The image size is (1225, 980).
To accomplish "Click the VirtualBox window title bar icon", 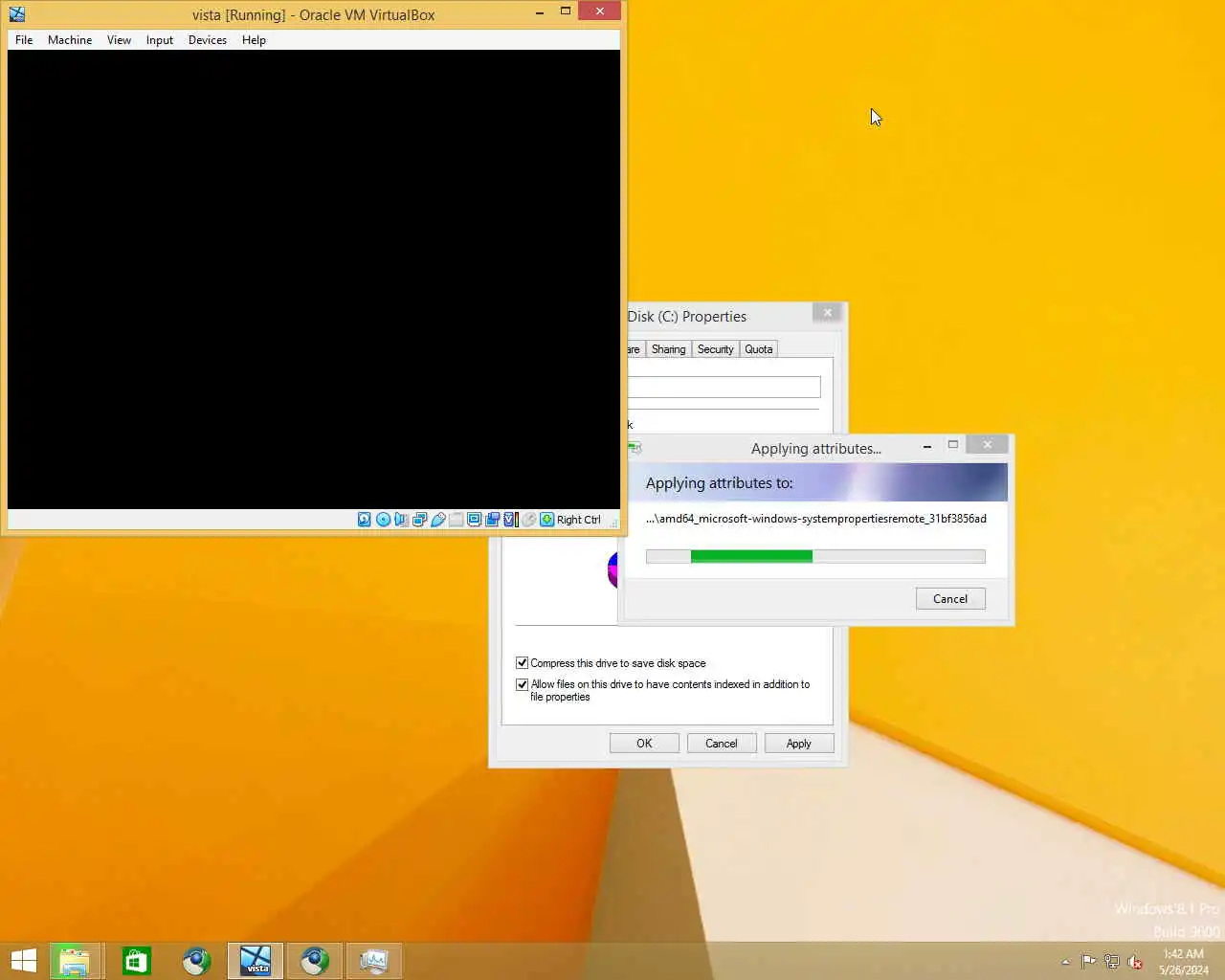I will (x=17, y=14).
